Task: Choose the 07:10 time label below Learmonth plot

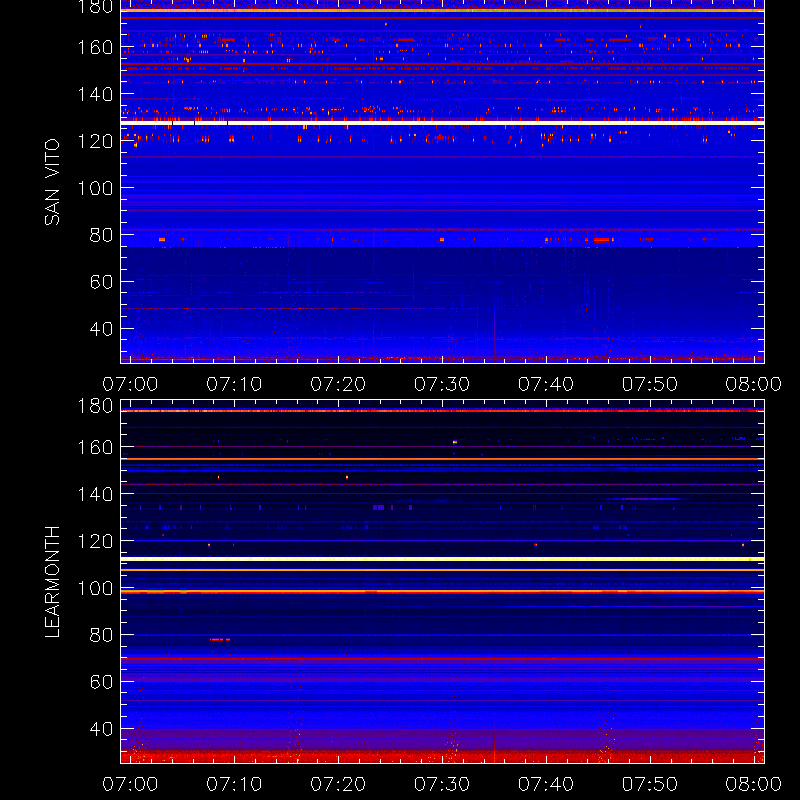Action: (234, 784)
